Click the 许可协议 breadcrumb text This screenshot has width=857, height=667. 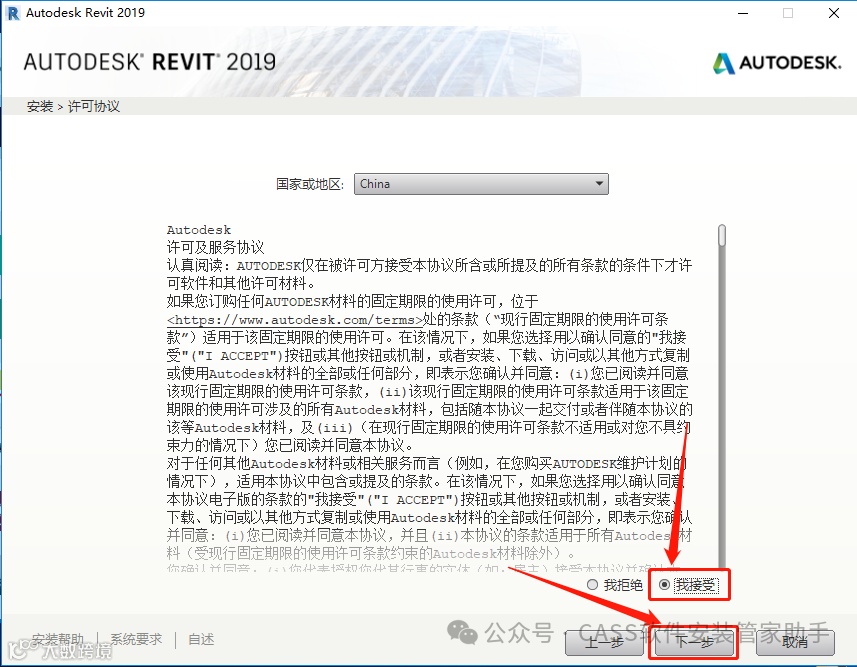click(x=93, y=106)
